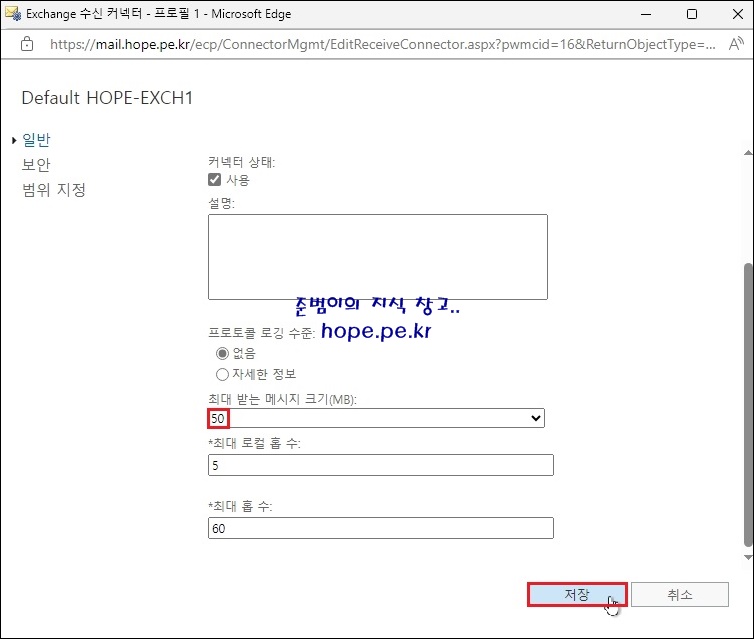The height and width of the screenshot is (639, 754).
Task: Click the scrollbar up arrow
Action: [x=748, y=153]
